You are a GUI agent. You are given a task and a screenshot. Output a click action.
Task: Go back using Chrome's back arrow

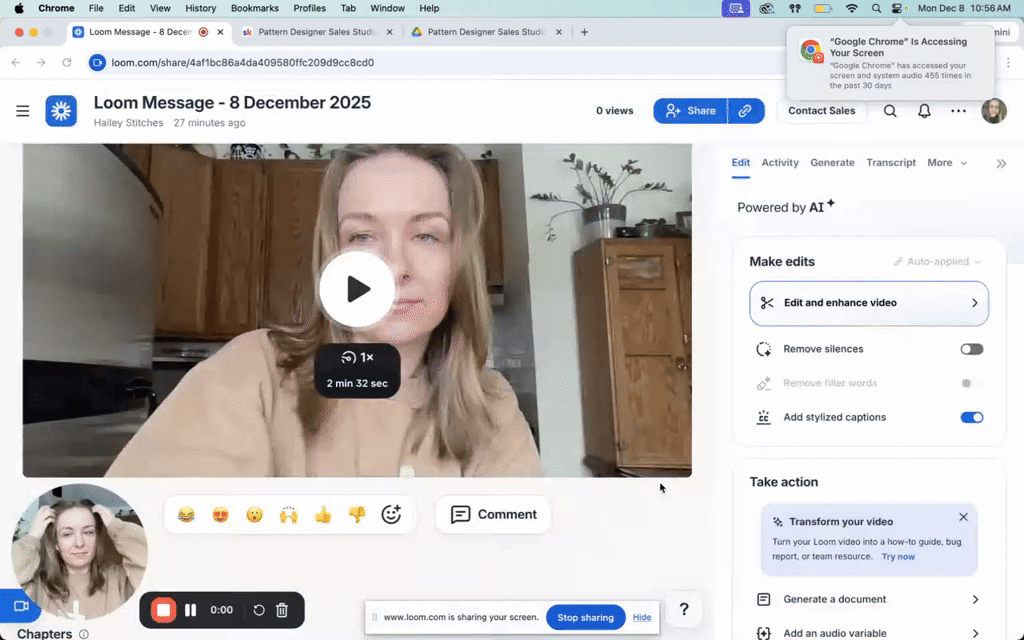coord(16,63)
